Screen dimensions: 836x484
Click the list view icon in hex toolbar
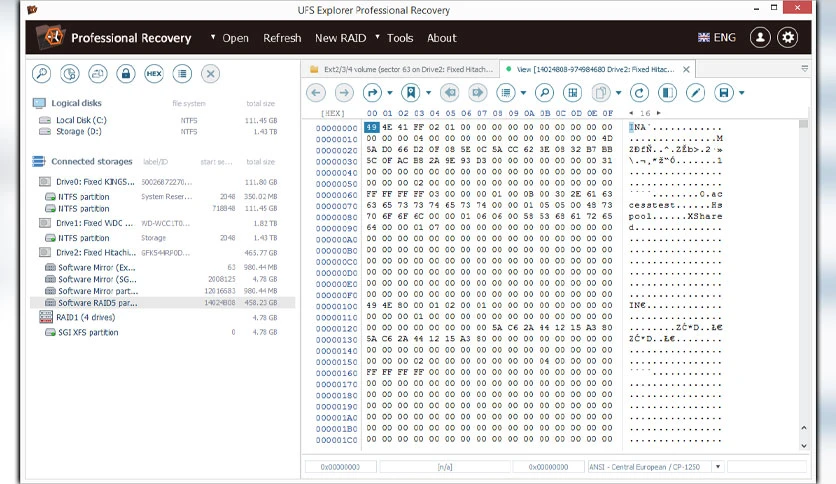click(x=506, y=93)
